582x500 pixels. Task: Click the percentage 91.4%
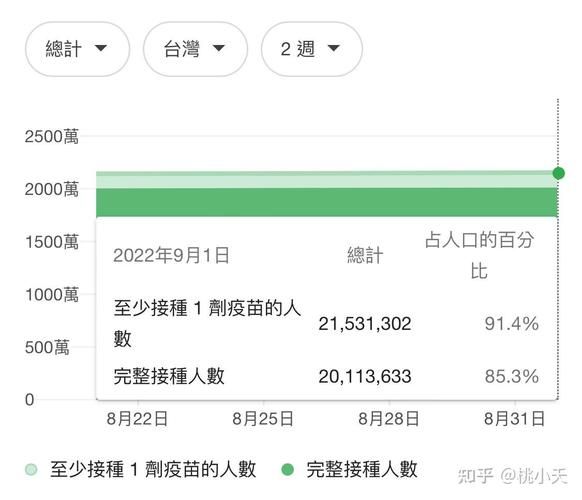(x=511, y=324)
